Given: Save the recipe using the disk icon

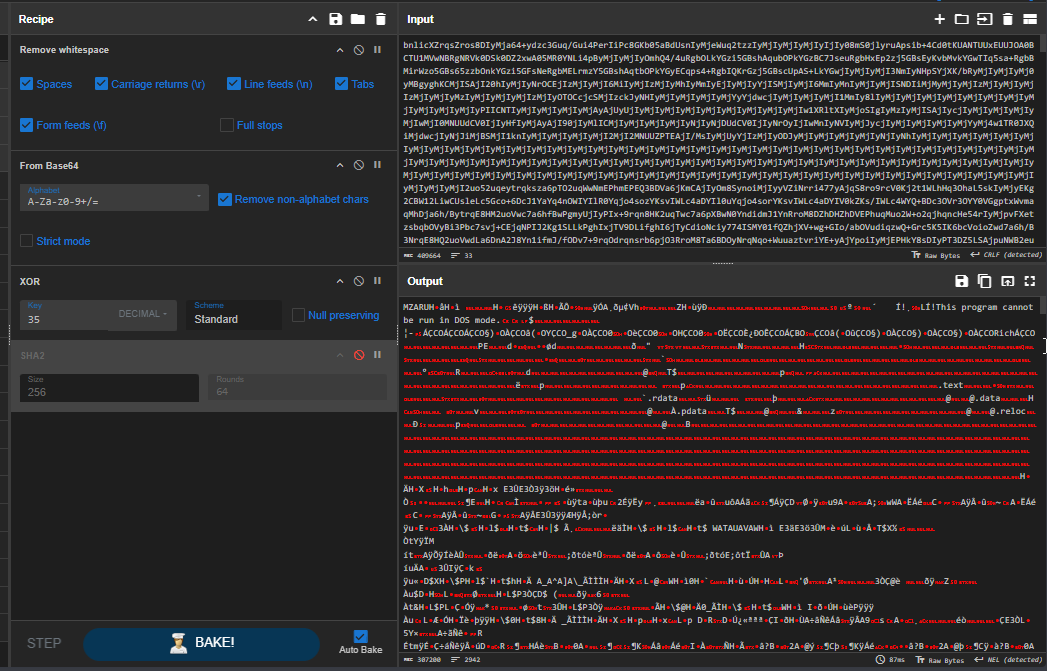Looking at the screenshot, I should (x=335, y=19).
